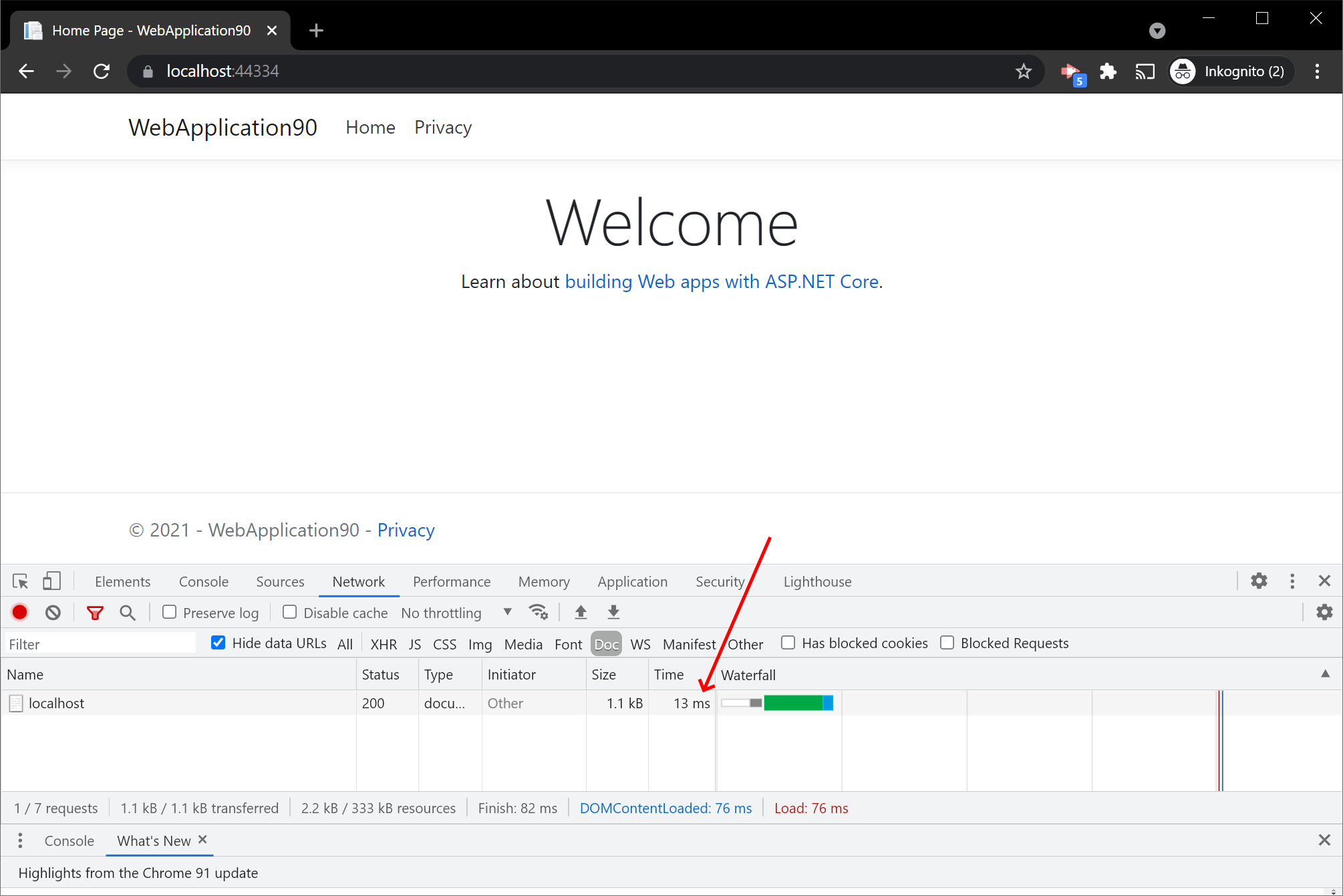The width and height of the screenshot is (1343, 896).
Task: Open the network filter bar funnel
Action: (x=95, y=612)
